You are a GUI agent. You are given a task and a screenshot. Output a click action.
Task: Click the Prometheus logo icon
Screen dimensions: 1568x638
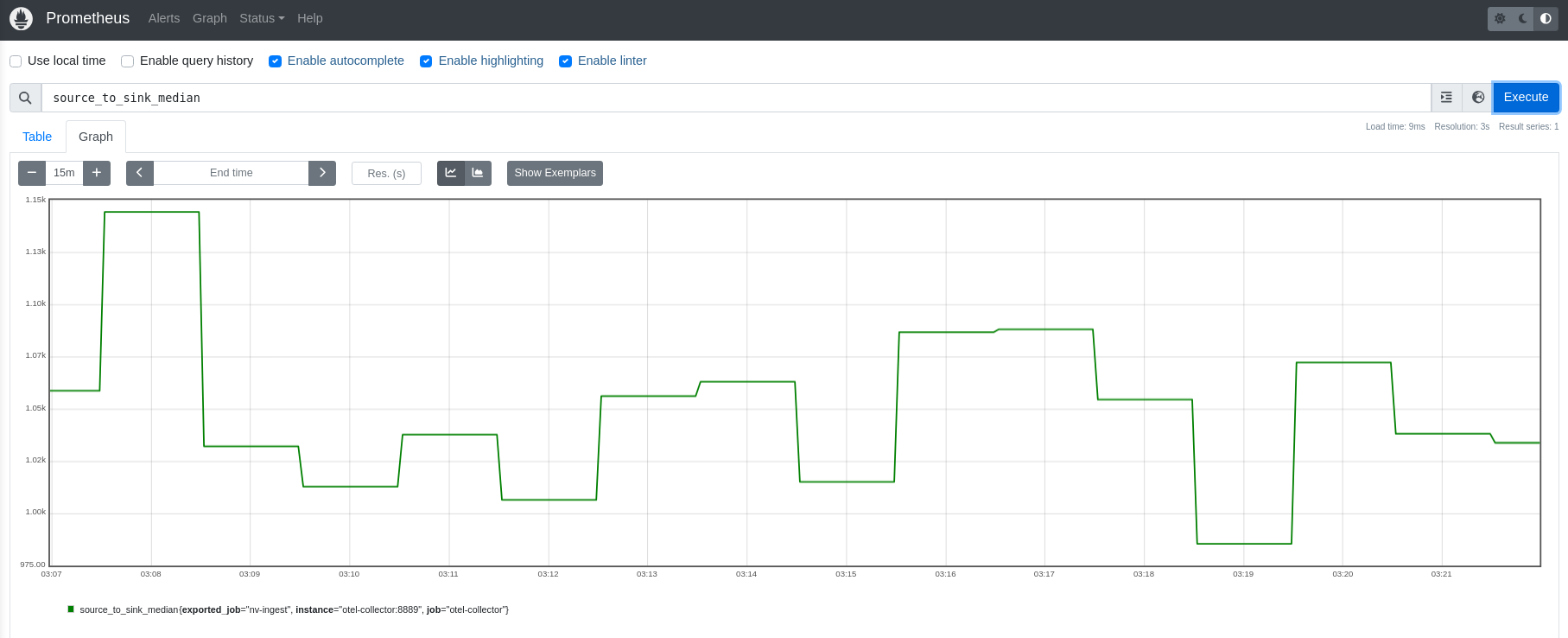click(21, 18)
